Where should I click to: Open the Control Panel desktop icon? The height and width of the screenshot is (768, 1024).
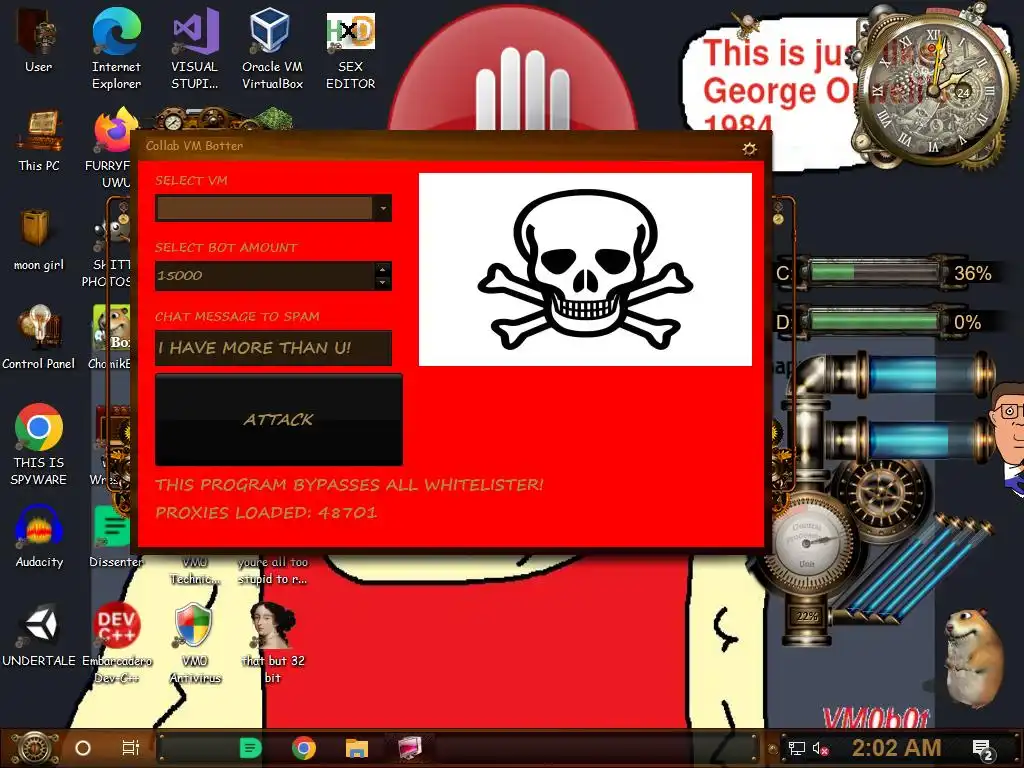pyautogui.click(x=39, y=338)
